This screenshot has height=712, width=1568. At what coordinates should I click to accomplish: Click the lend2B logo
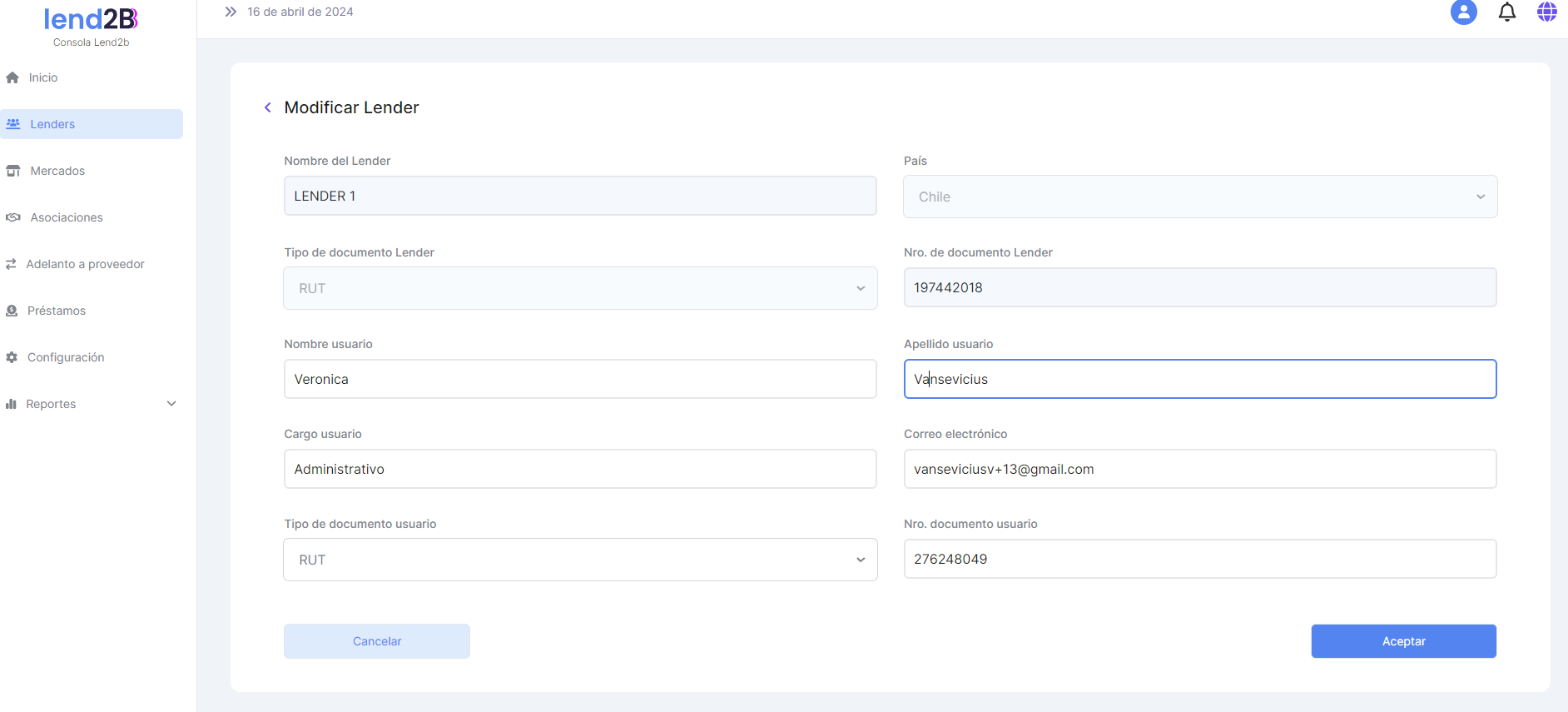pos(91,19)
